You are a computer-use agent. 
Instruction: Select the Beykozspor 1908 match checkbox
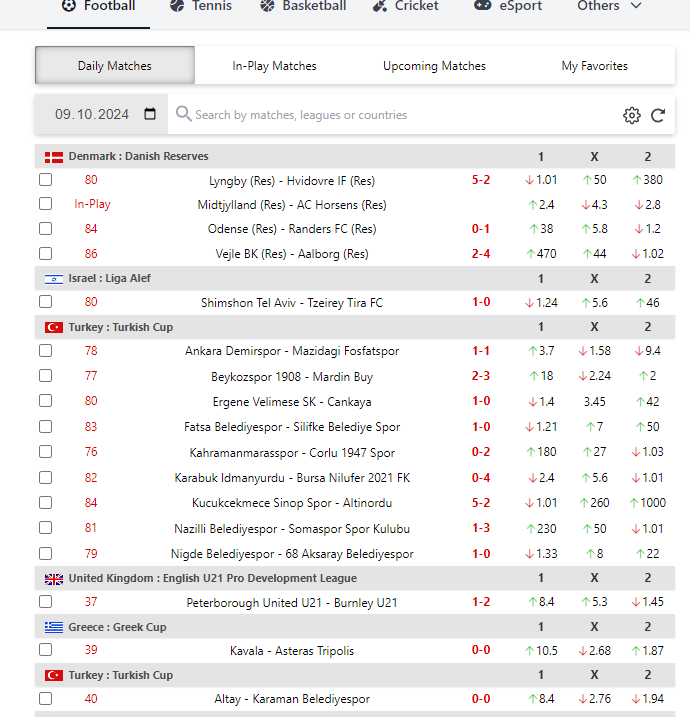click(x=46, y=376)
